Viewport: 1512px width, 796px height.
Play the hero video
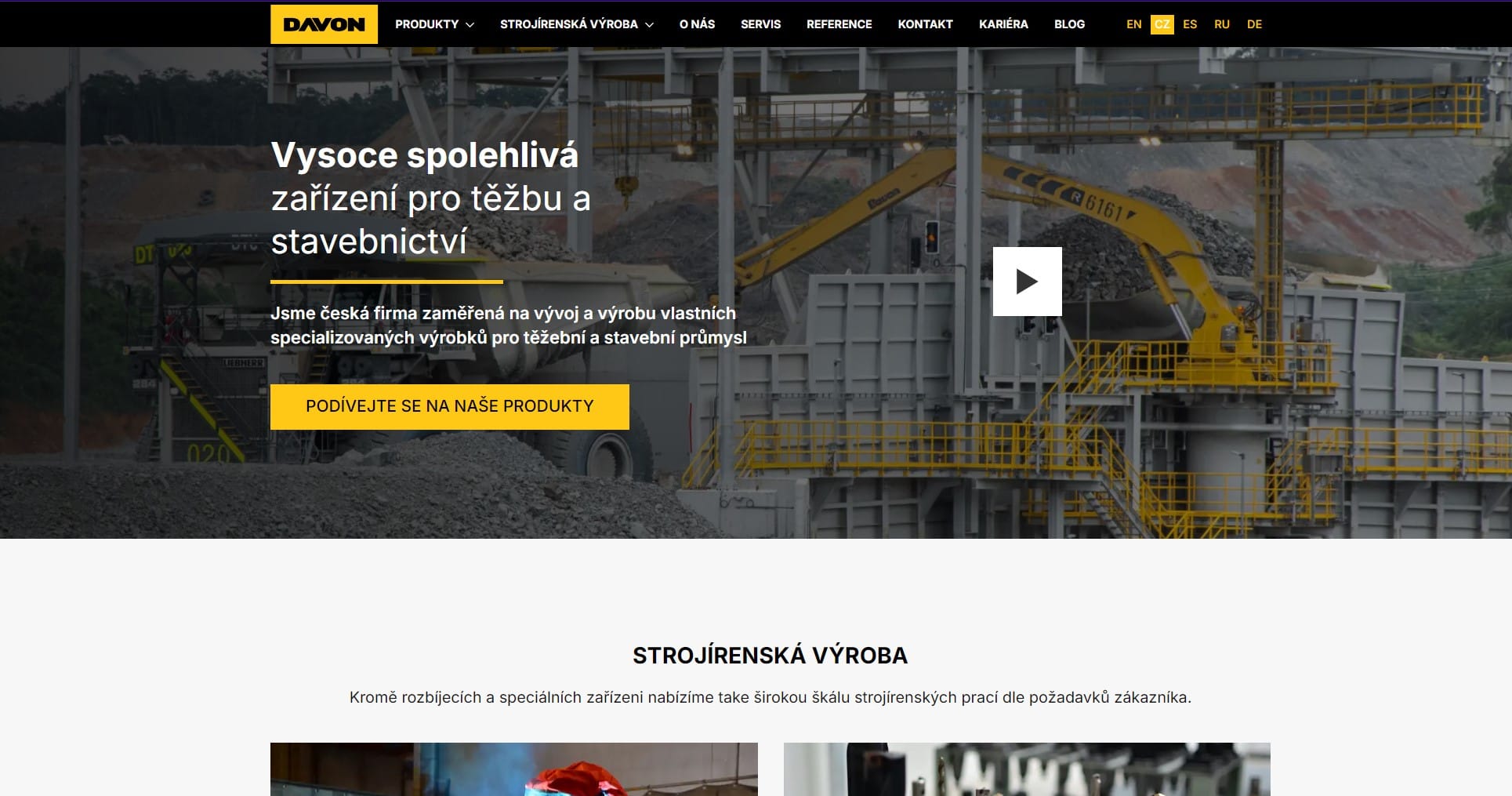(x=1027, y=282)
